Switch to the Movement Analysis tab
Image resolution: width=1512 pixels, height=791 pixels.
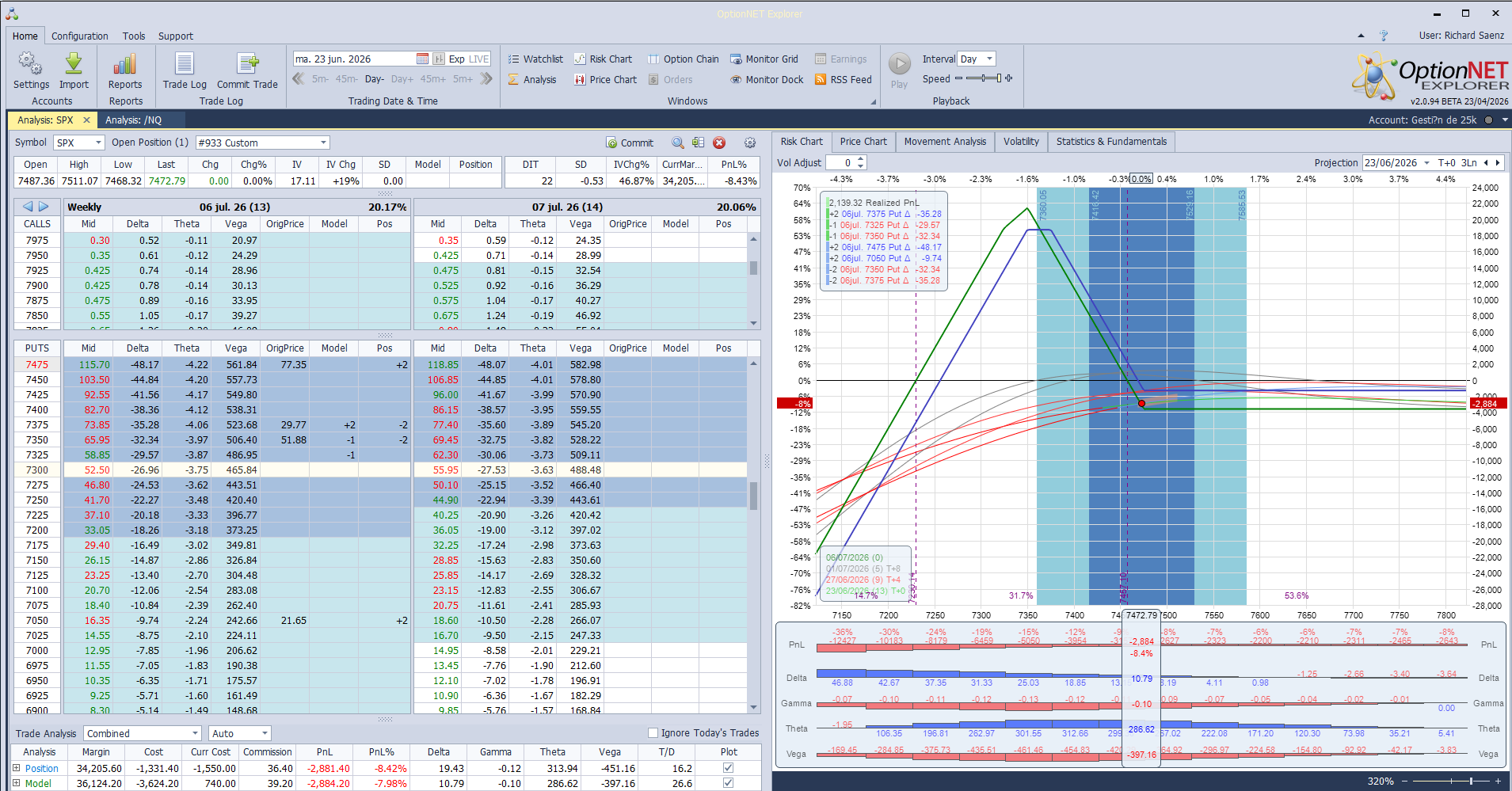[945, 142]
